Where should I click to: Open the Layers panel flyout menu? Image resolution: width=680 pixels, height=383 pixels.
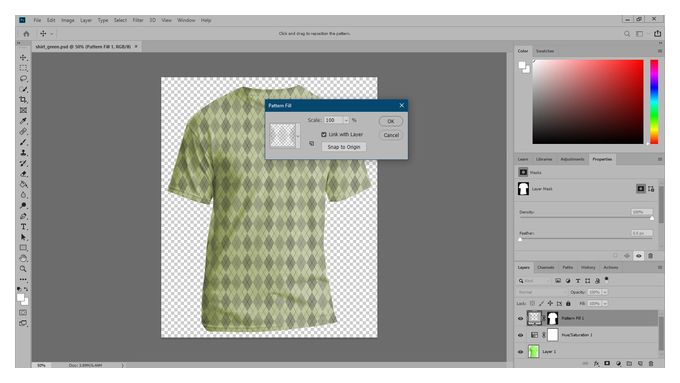[x=660, y=268]
